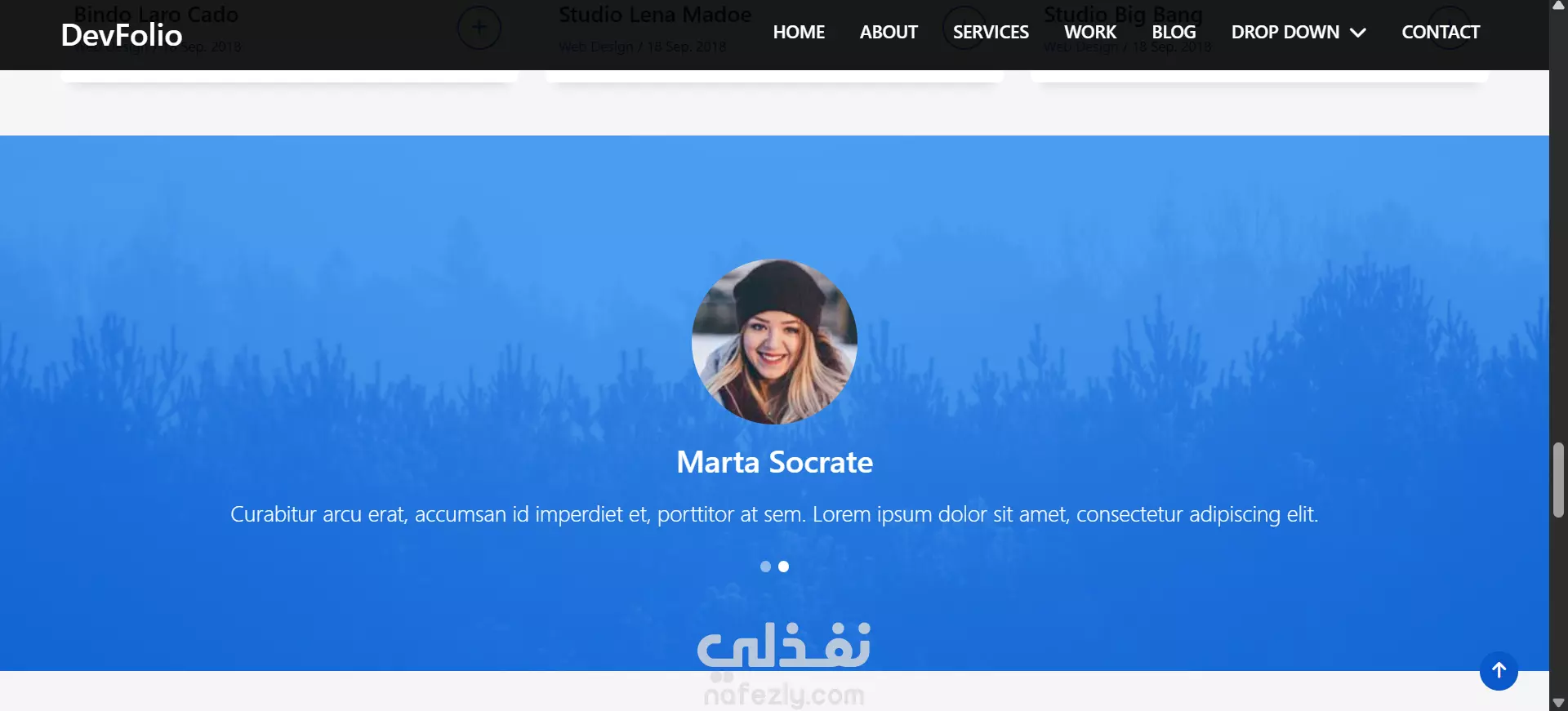Image resolution: width=1568 pixels, height=711 pixels.
Task: Click the vertical scrollbar thumb
Action: tap(1558, 480)
